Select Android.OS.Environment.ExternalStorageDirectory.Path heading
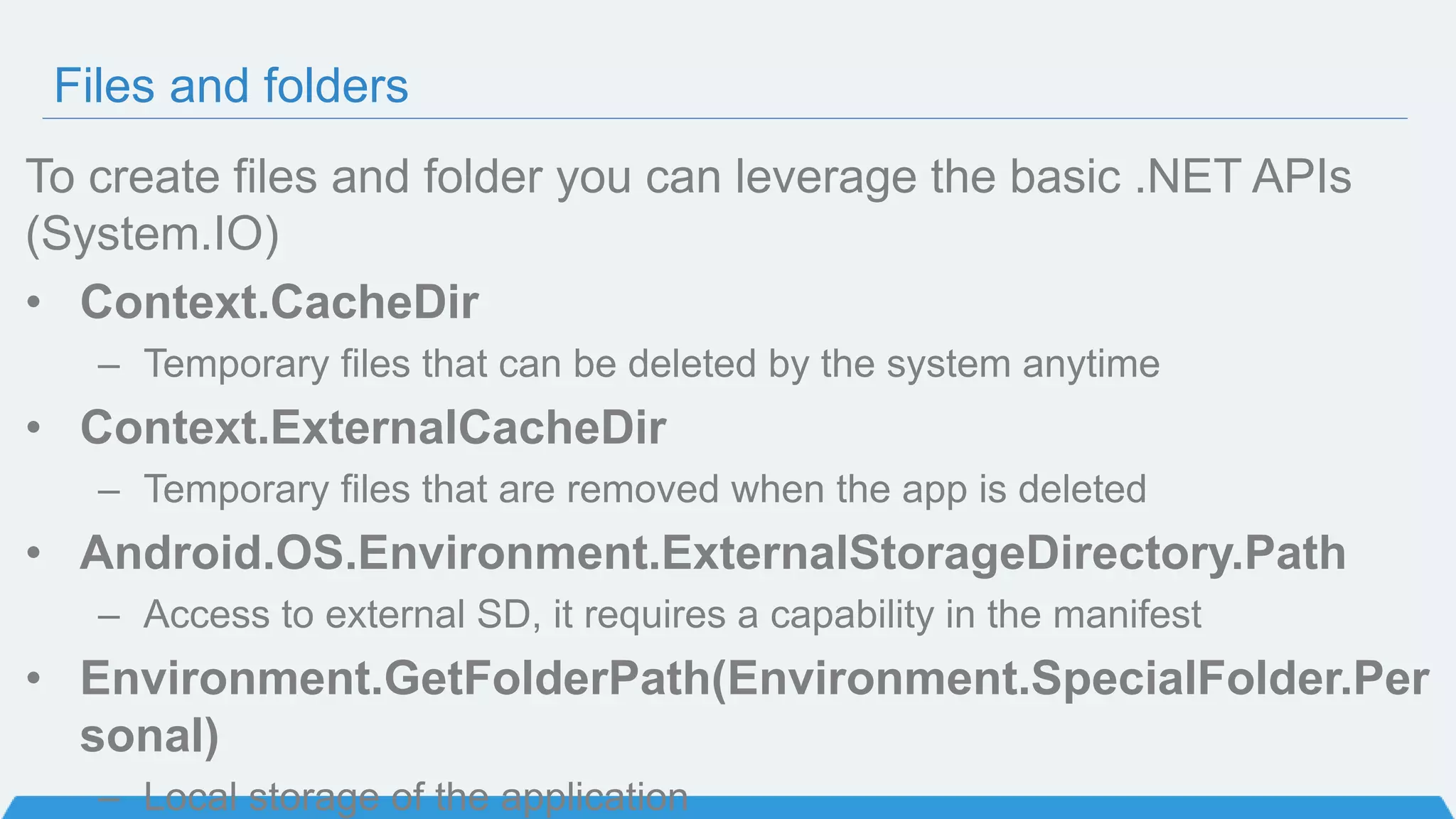 [713, 554]
